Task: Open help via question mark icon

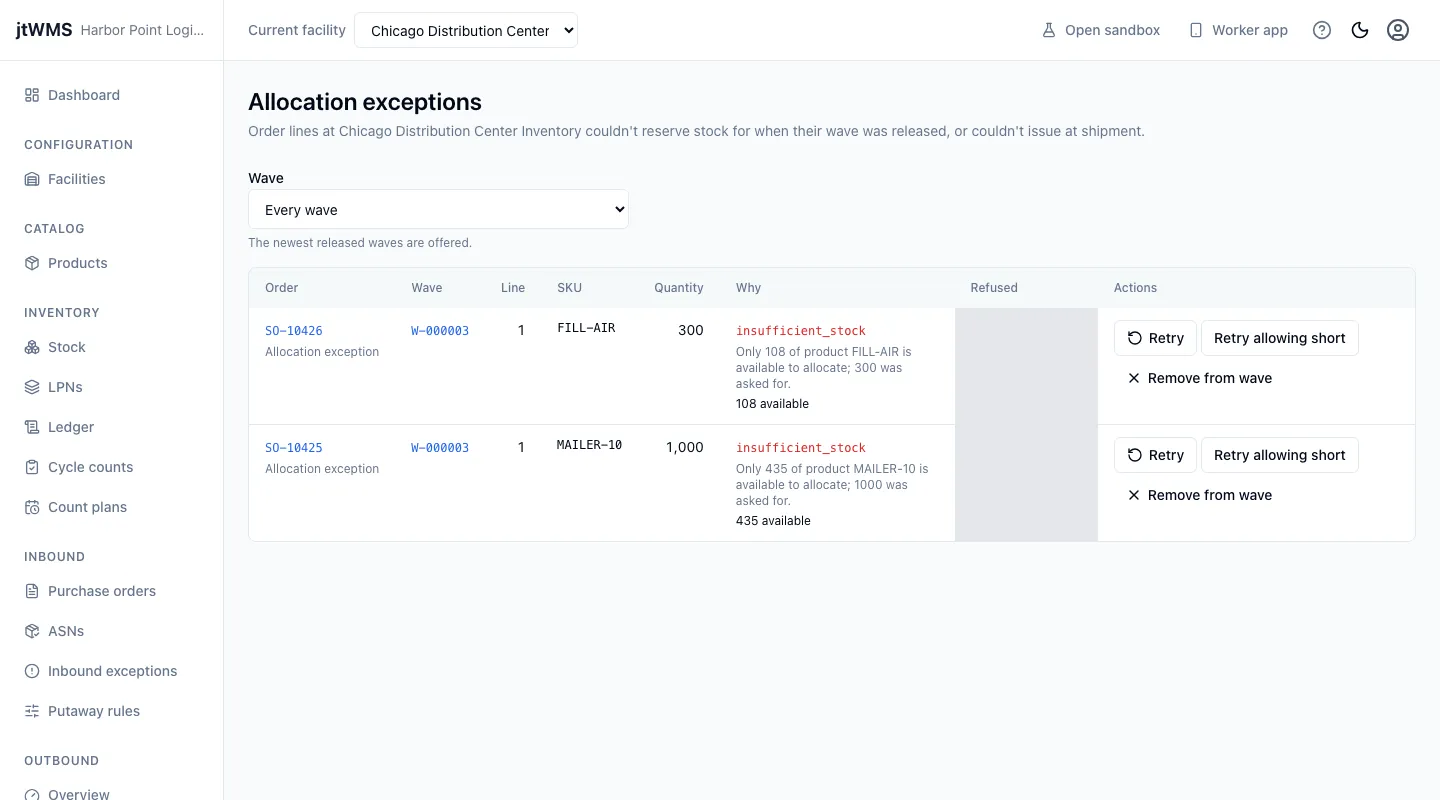Action: 1322,30
